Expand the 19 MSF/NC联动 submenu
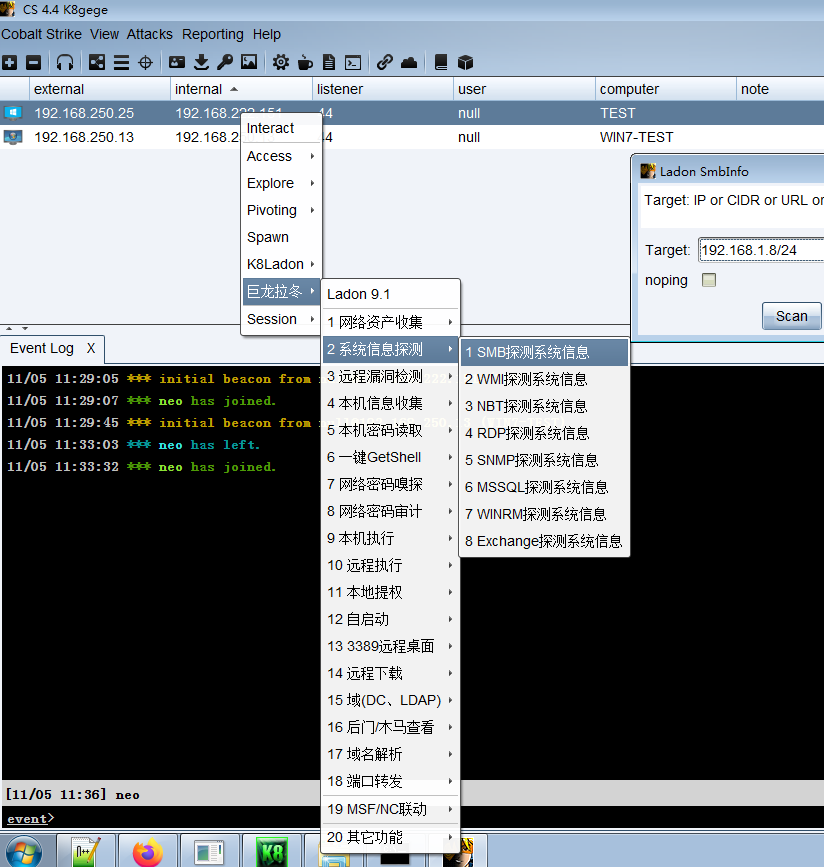The width and height of the screenshot is (824, 867). click(390, 809)
